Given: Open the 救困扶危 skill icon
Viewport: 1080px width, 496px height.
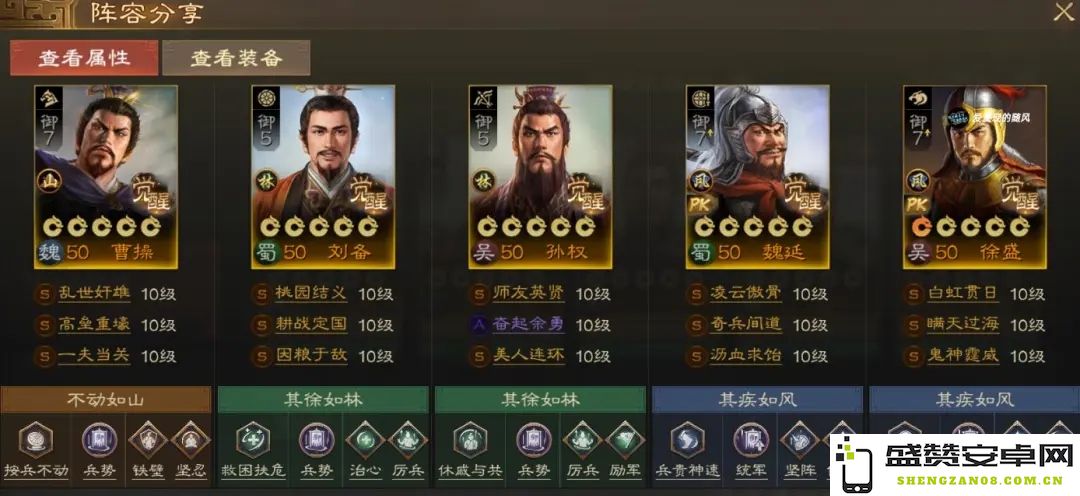Looking at the screenshot, I should pyautogui.click(x=253, y=440).
